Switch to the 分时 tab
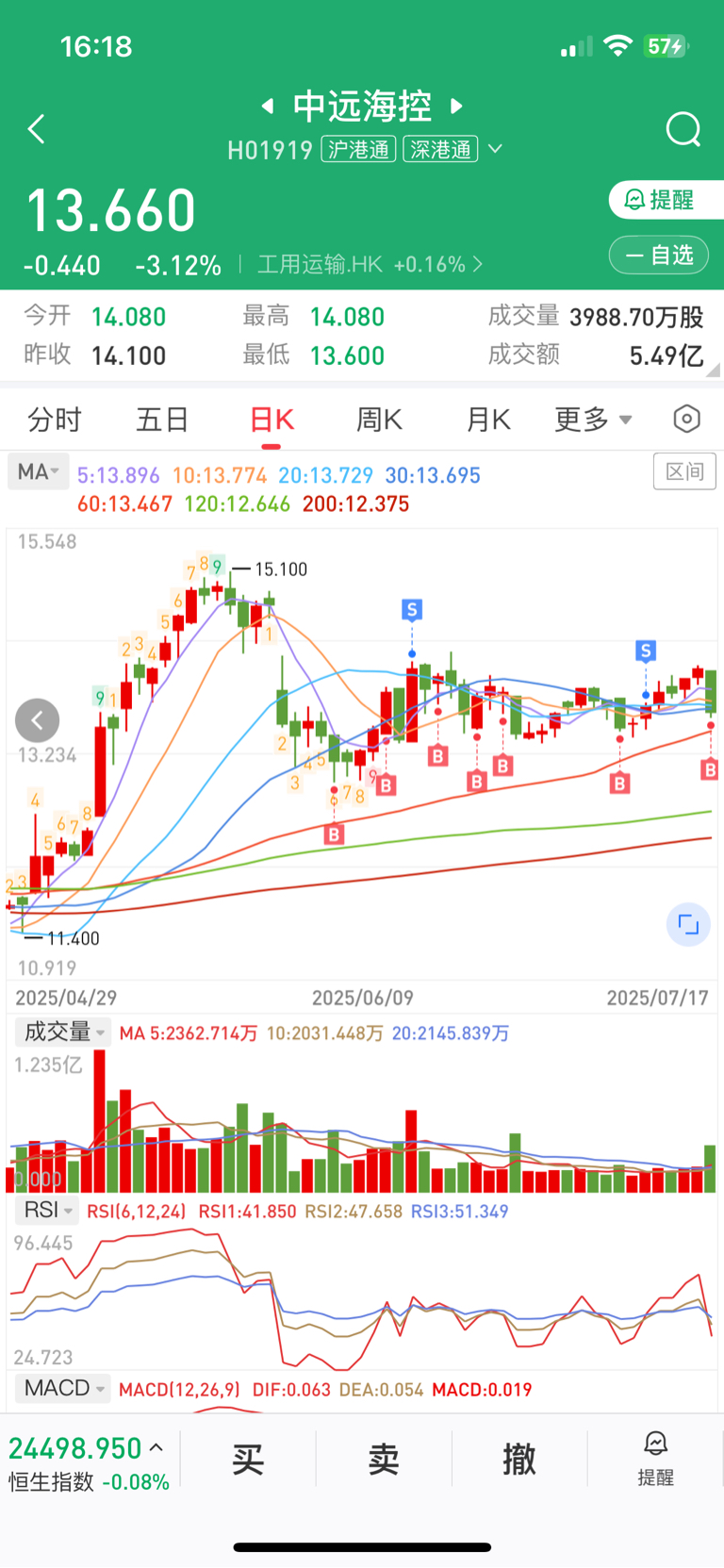Image resolution: width=724 pixels, height=1568 pixels. pos(55,420)
